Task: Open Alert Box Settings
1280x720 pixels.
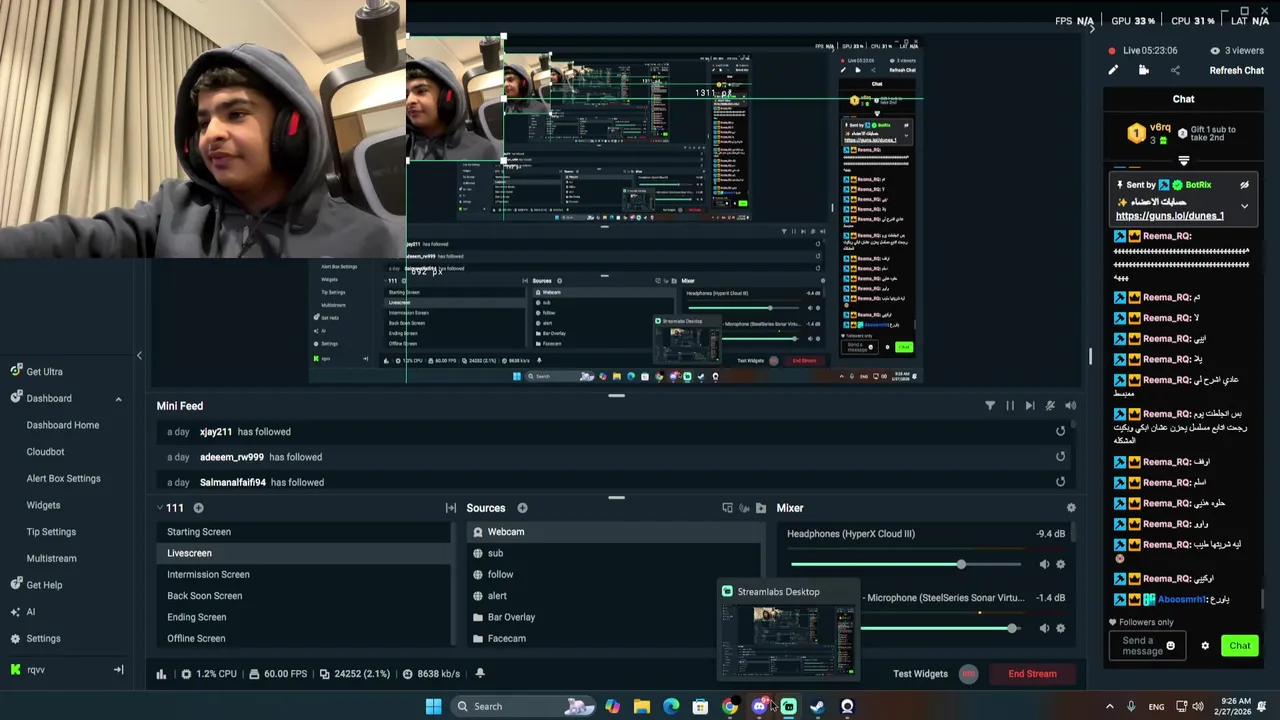Action: pos(63,478)
